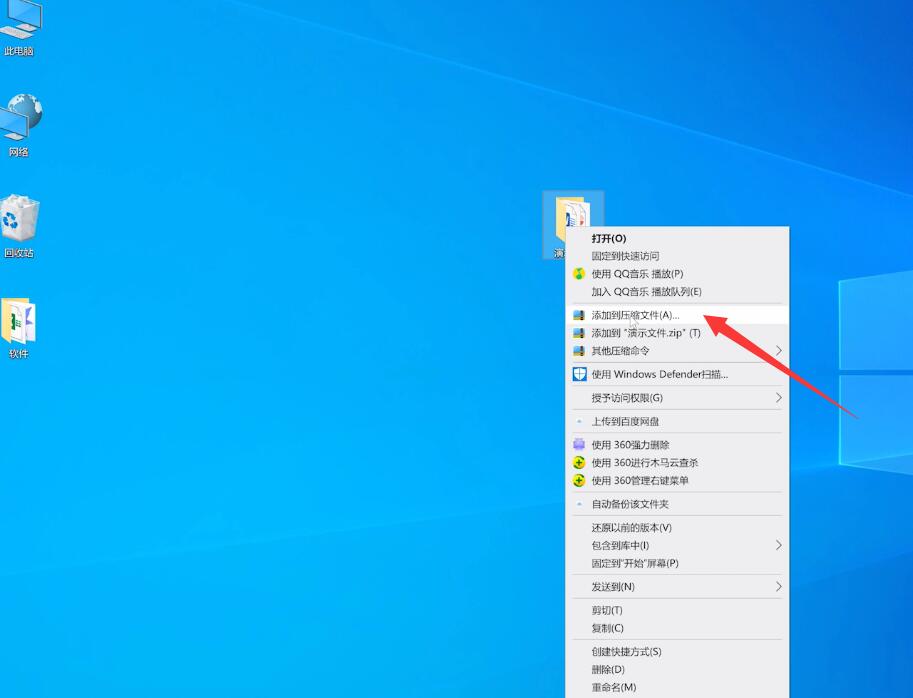Click the 360强力删除 shredder icon
Image resolution: width=913 pixels, height=698 pixels.
pyautogui.click(x=579, y=445)
